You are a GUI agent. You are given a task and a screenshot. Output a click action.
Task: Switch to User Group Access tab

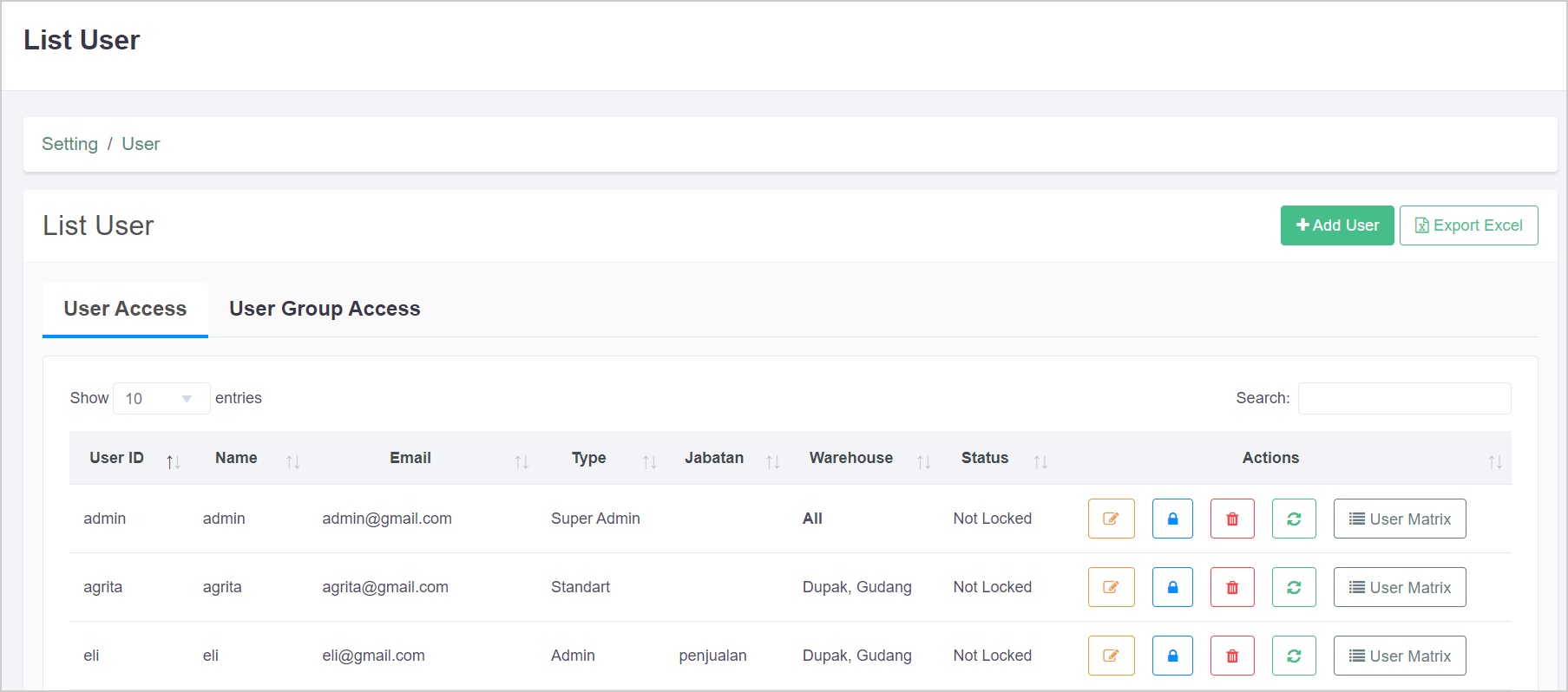(325, 309)
